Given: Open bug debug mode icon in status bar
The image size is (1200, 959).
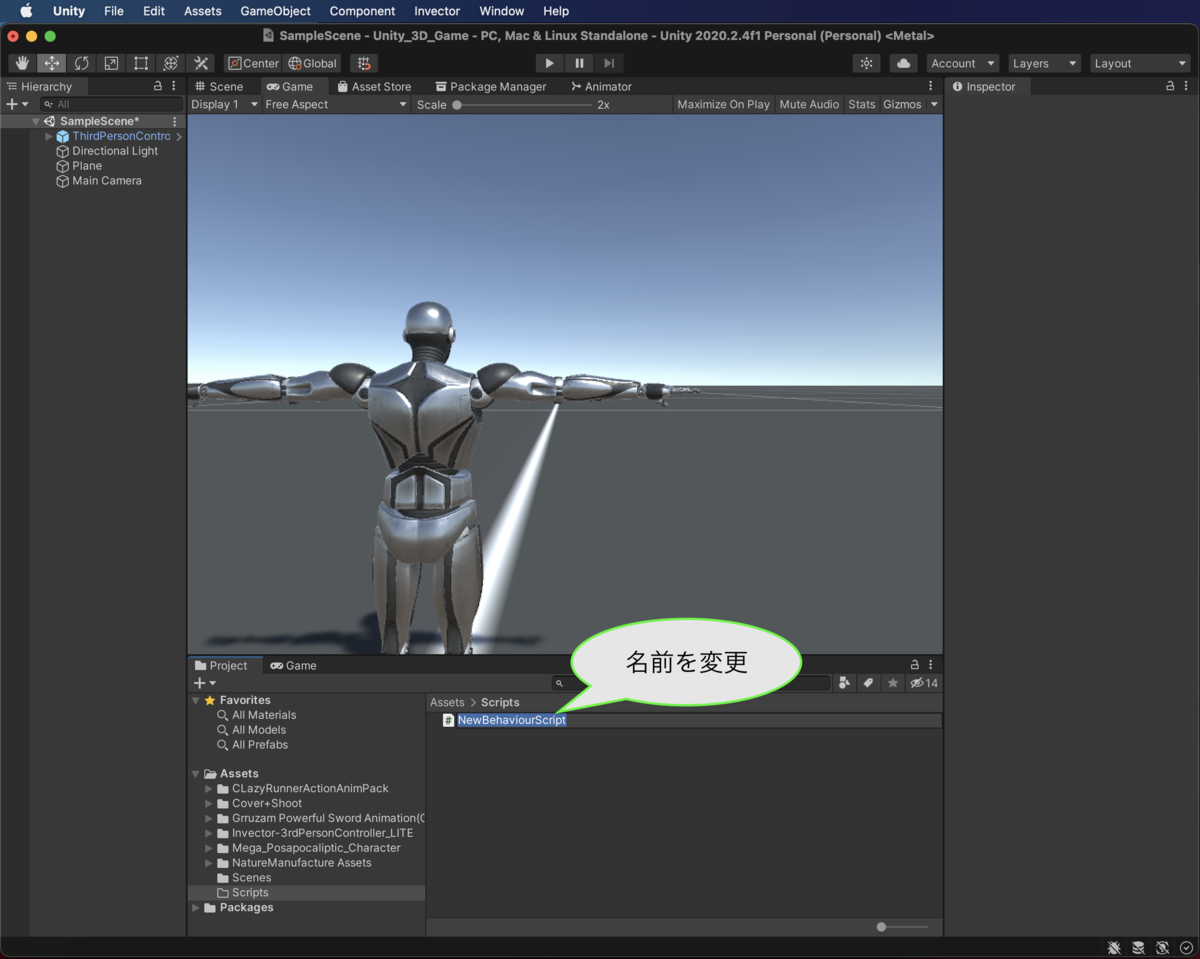Looking at the screenshot, I should click(x=1114, y=948).
